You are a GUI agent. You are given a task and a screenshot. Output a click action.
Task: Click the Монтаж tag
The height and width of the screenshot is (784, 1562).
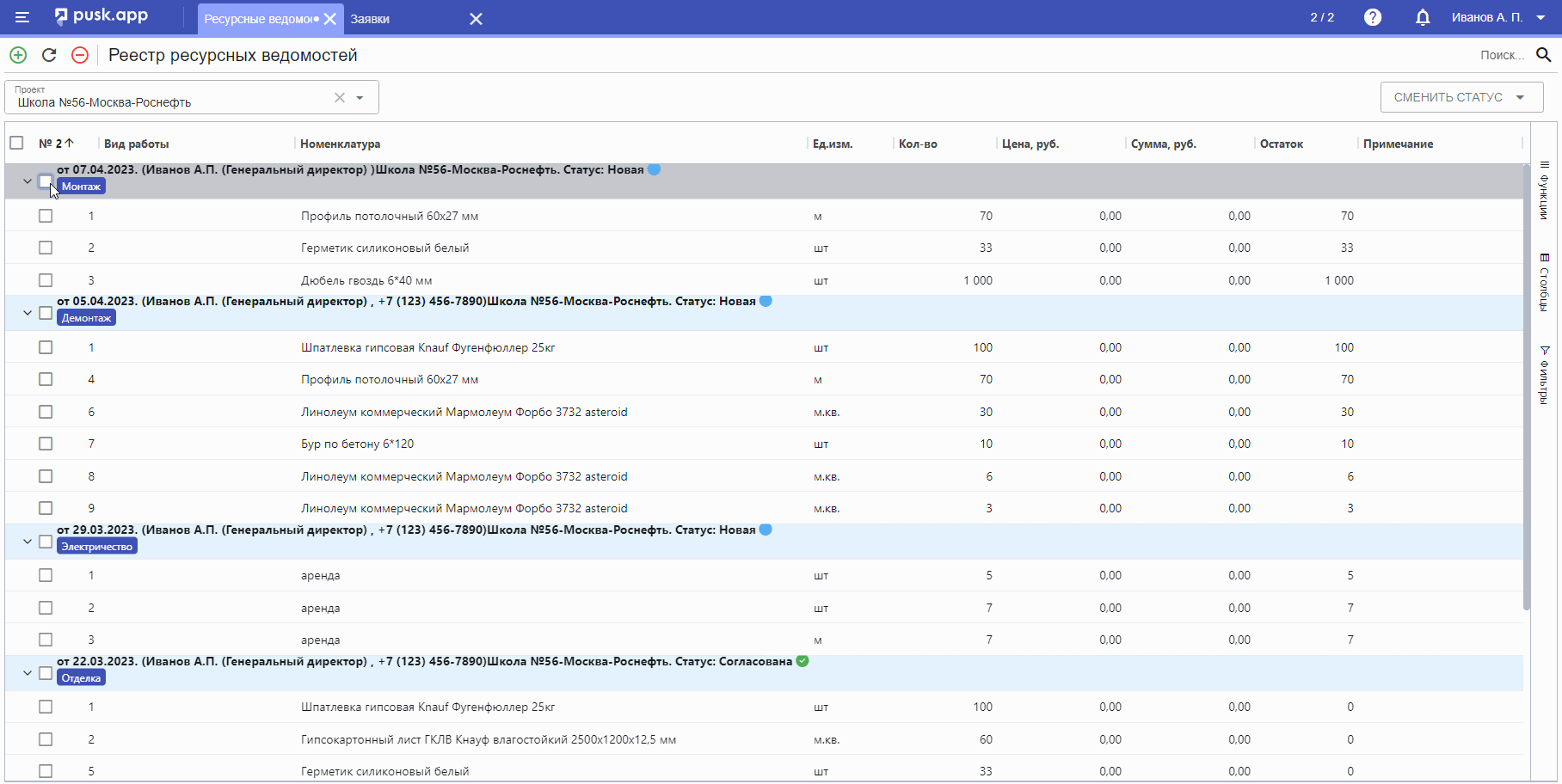click(81, 187)
